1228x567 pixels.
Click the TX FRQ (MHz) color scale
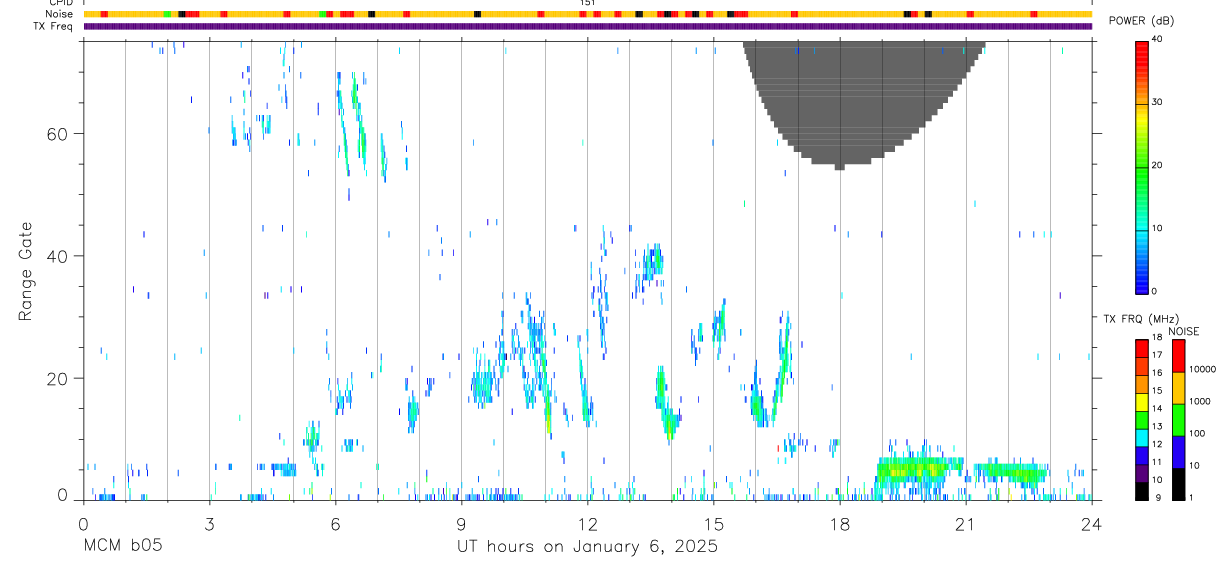(1141, 420)
